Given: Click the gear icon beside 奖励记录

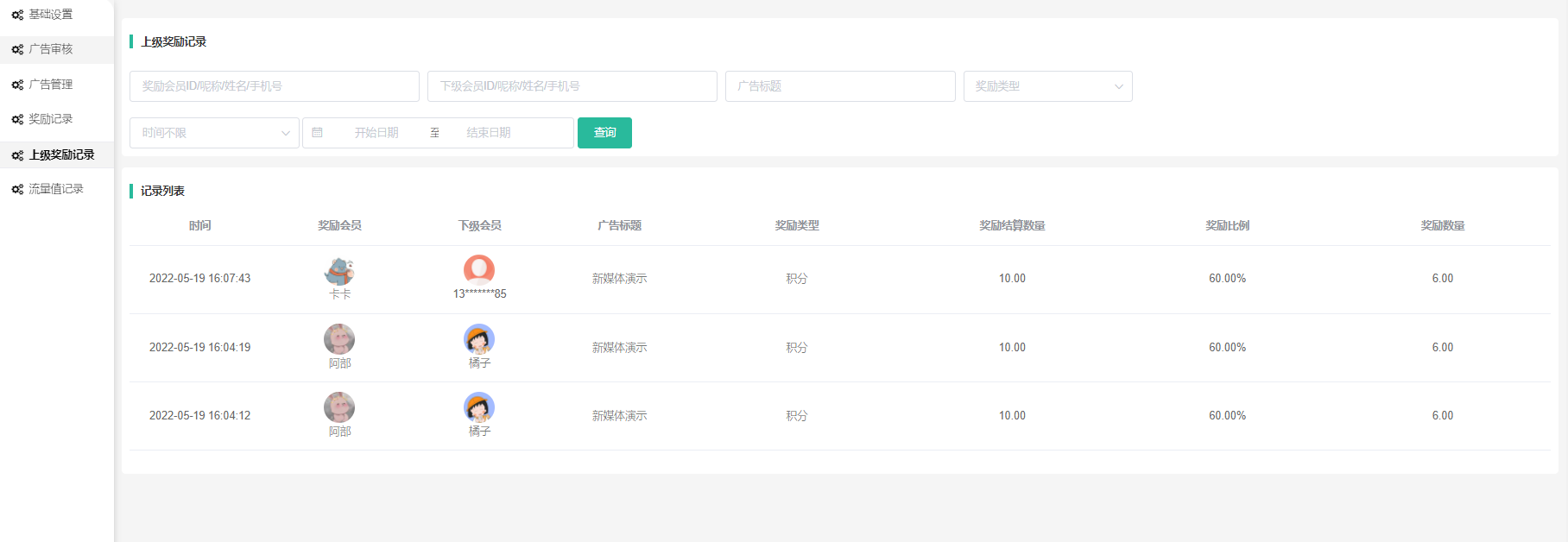Looking at the screenshot, I should (x=17, y=119).
